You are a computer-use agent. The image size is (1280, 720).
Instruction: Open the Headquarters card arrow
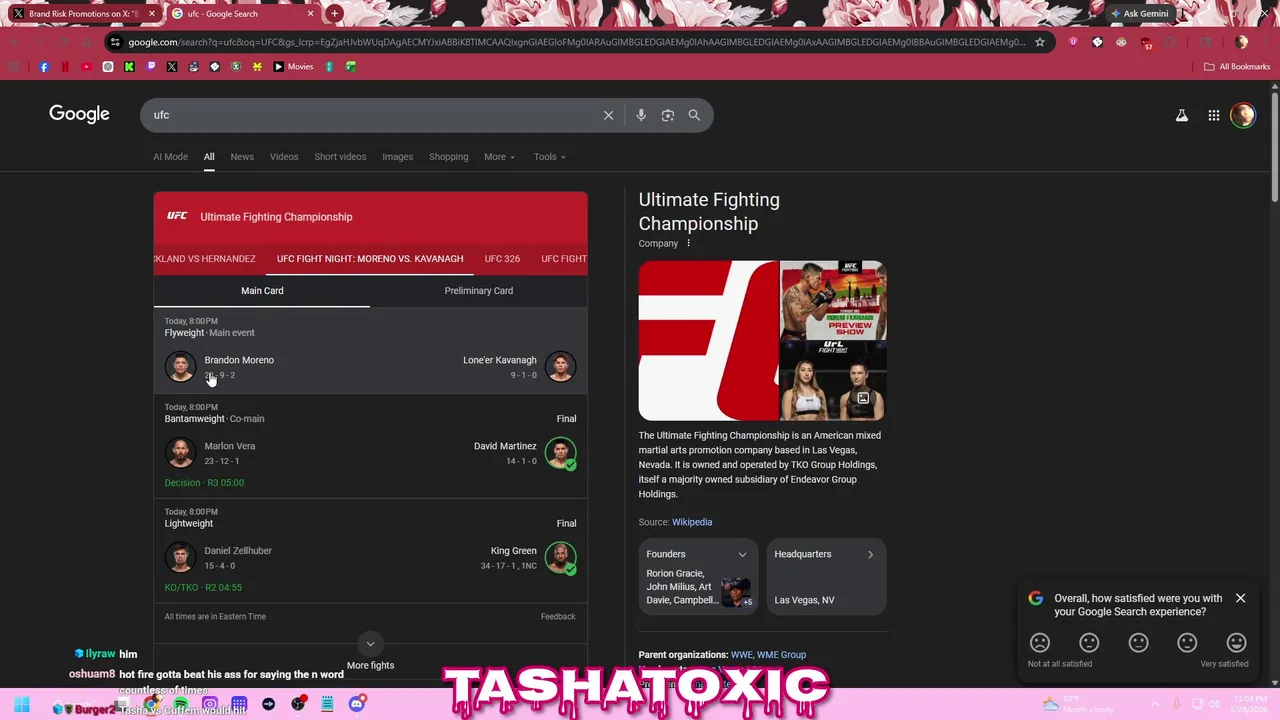[x=870, y=554]
